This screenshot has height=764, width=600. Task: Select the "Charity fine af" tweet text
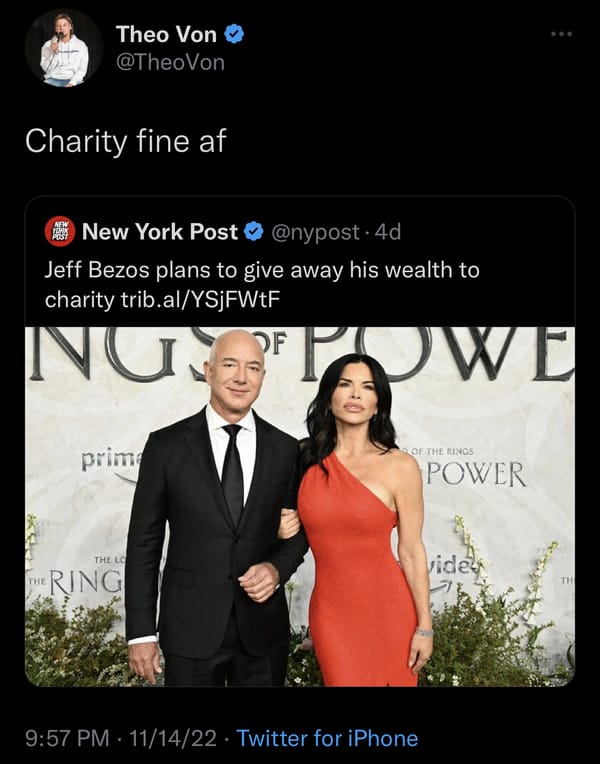126,141
